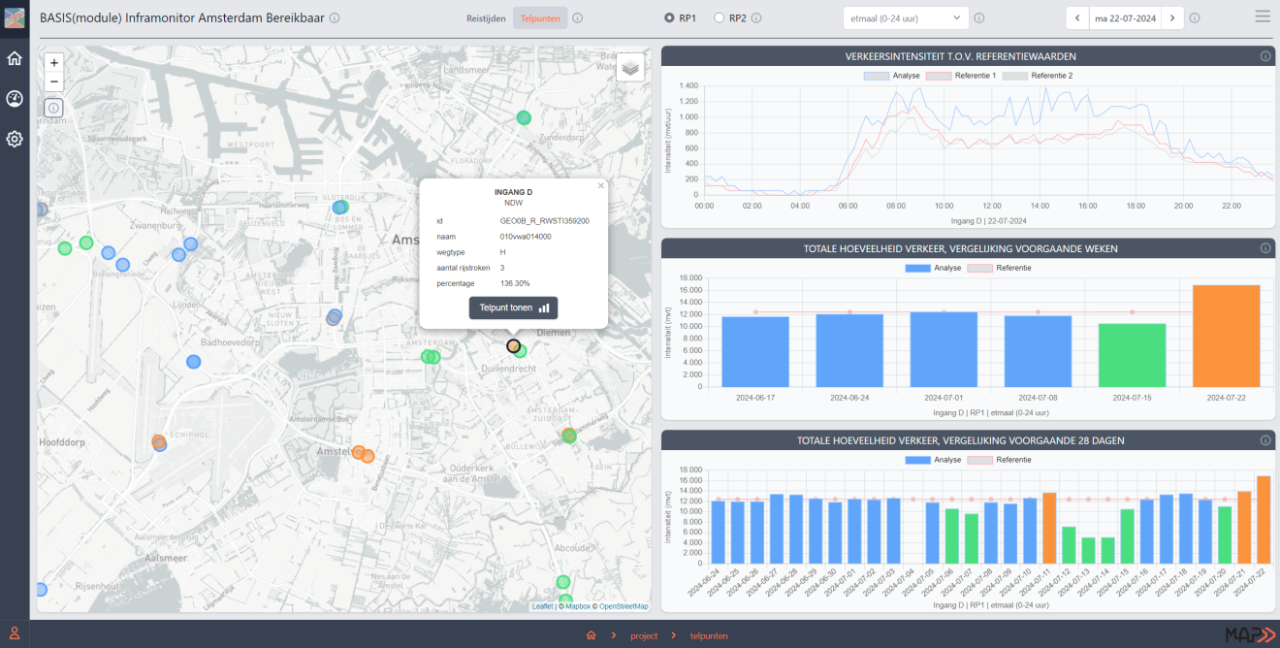Click the next-date chevron beside the datepicker

click(1172, 17)
